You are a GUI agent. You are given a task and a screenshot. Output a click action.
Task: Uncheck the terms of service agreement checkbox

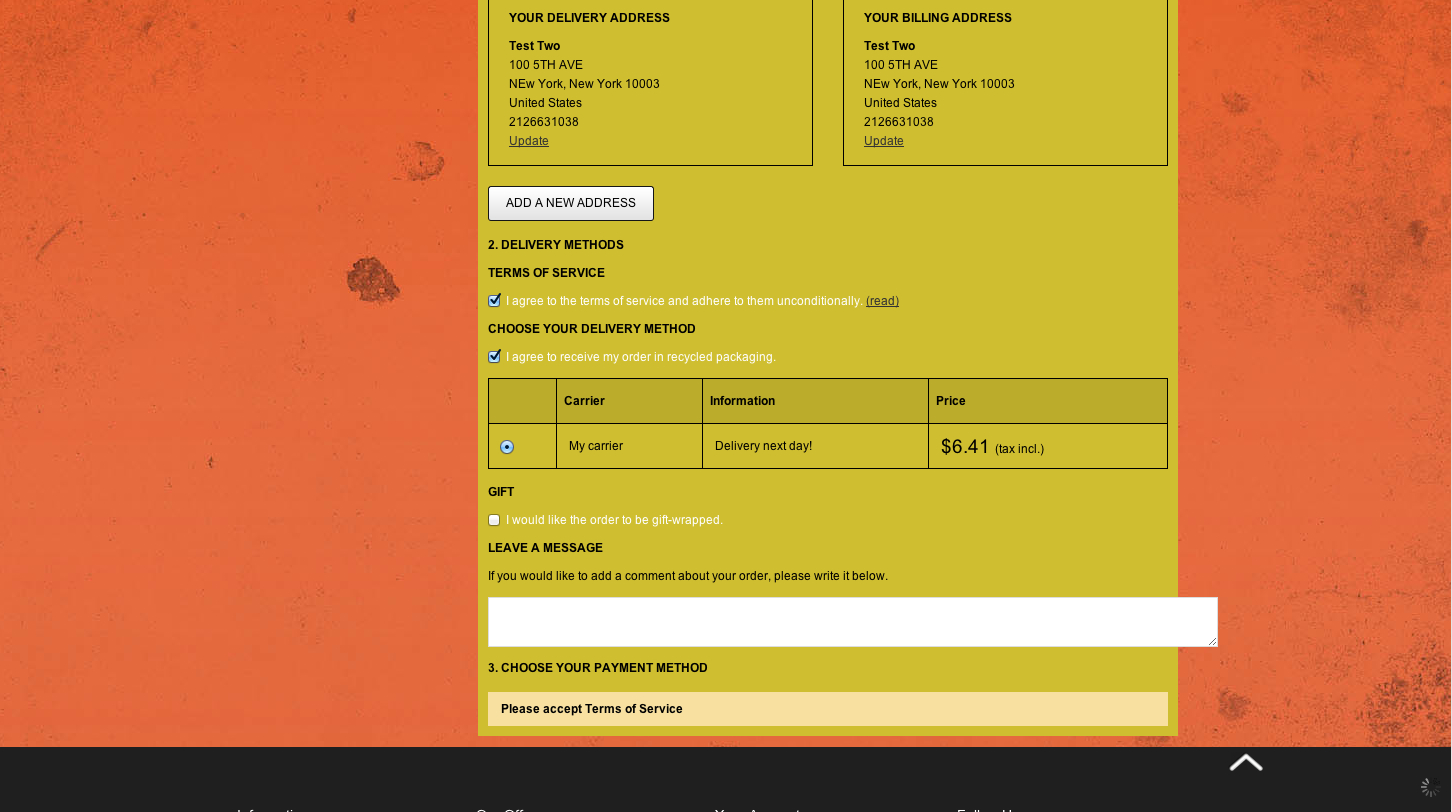tap(494, 301)
